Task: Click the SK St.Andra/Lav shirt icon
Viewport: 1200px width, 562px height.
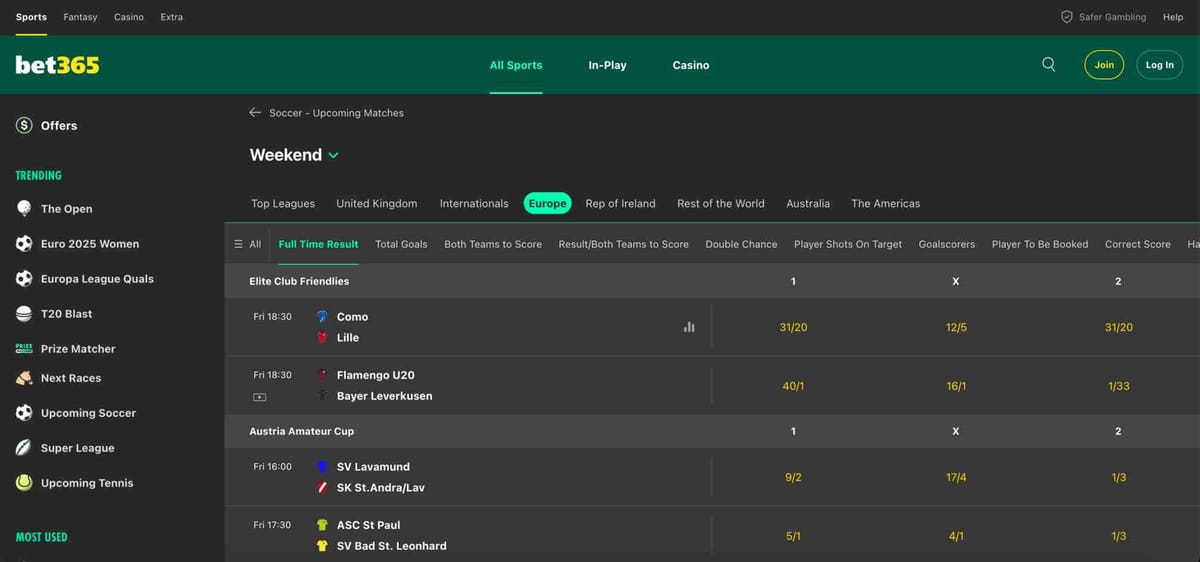Action: 322,487
